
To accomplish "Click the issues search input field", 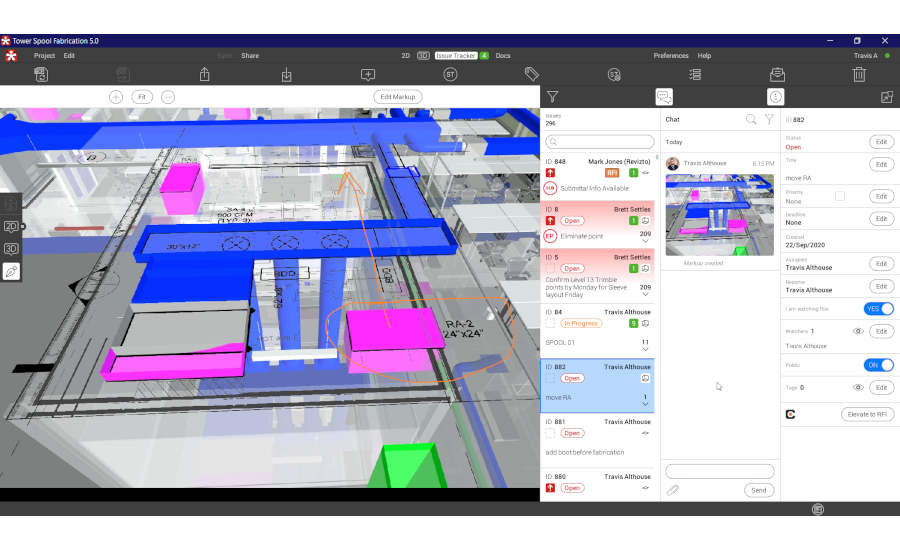I will 600,142.
